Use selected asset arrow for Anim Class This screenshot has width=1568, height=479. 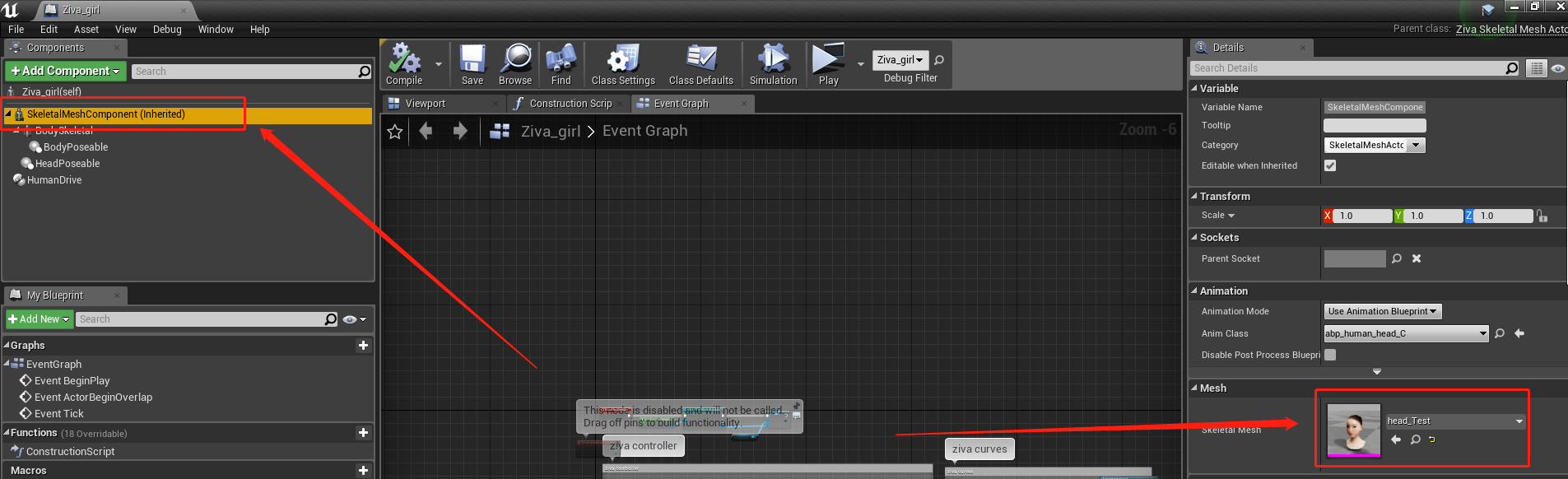pos(1519,333)
